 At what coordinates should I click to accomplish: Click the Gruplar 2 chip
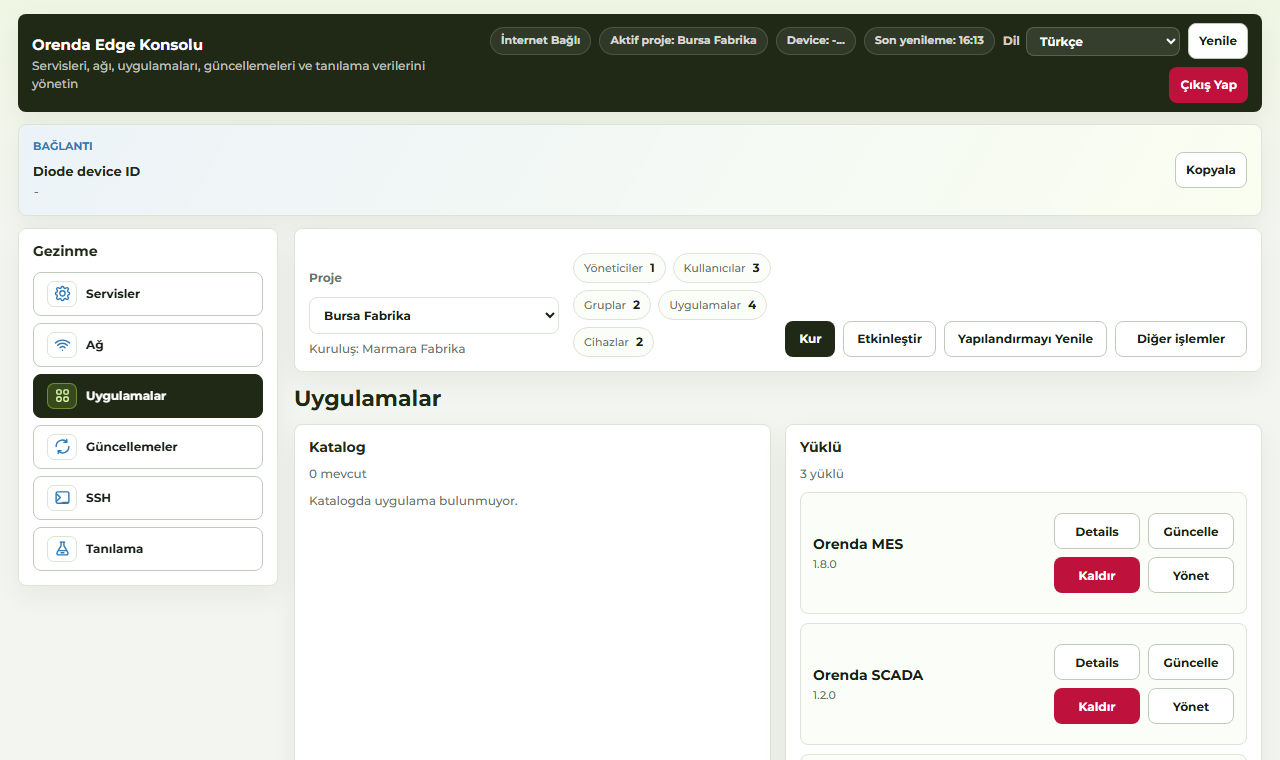pyautogui.click(x=612, y=305)
